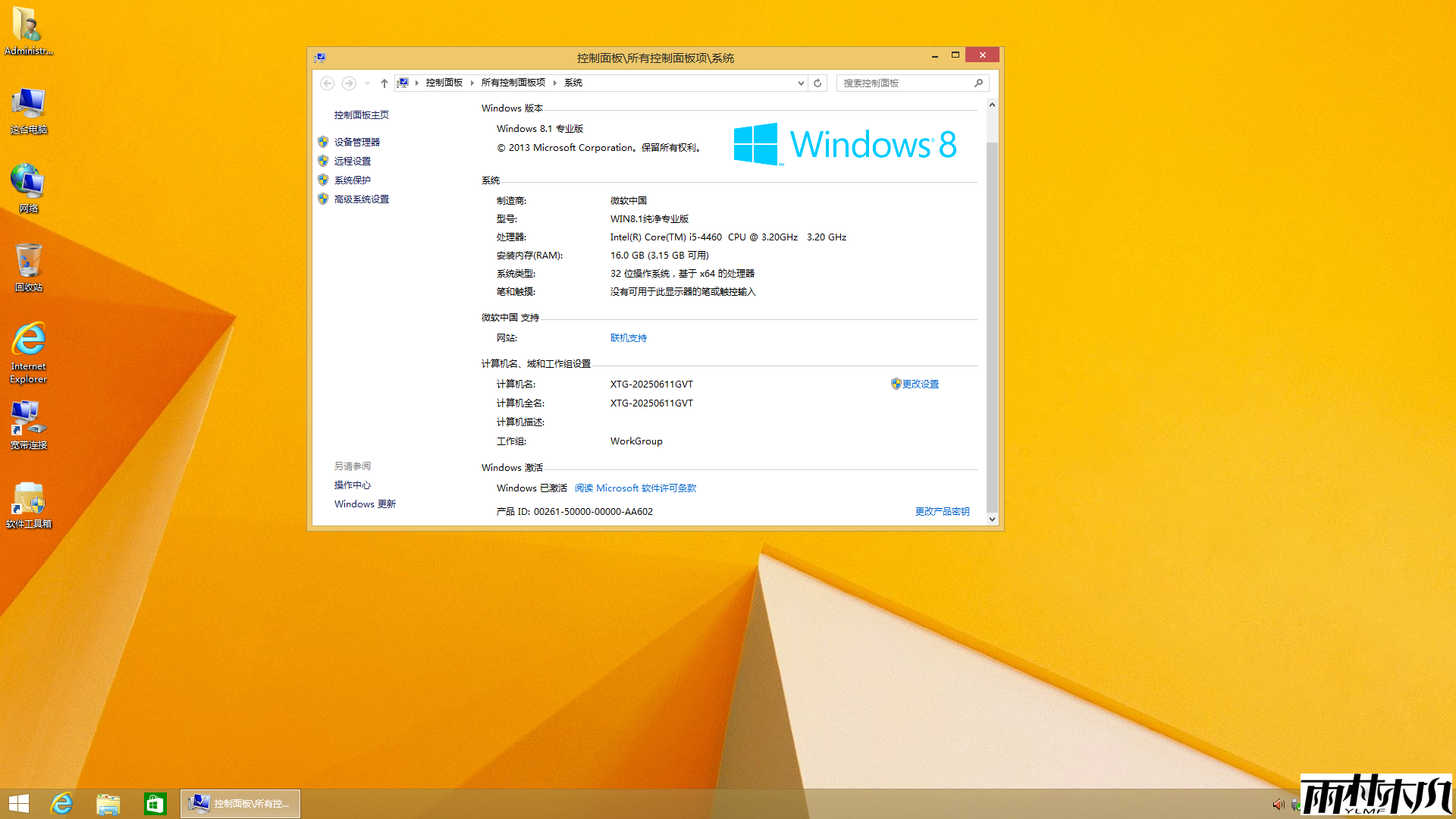Launch Windows Store from the taskbar
Viewport: 1456px width, 819px height.
155,804
